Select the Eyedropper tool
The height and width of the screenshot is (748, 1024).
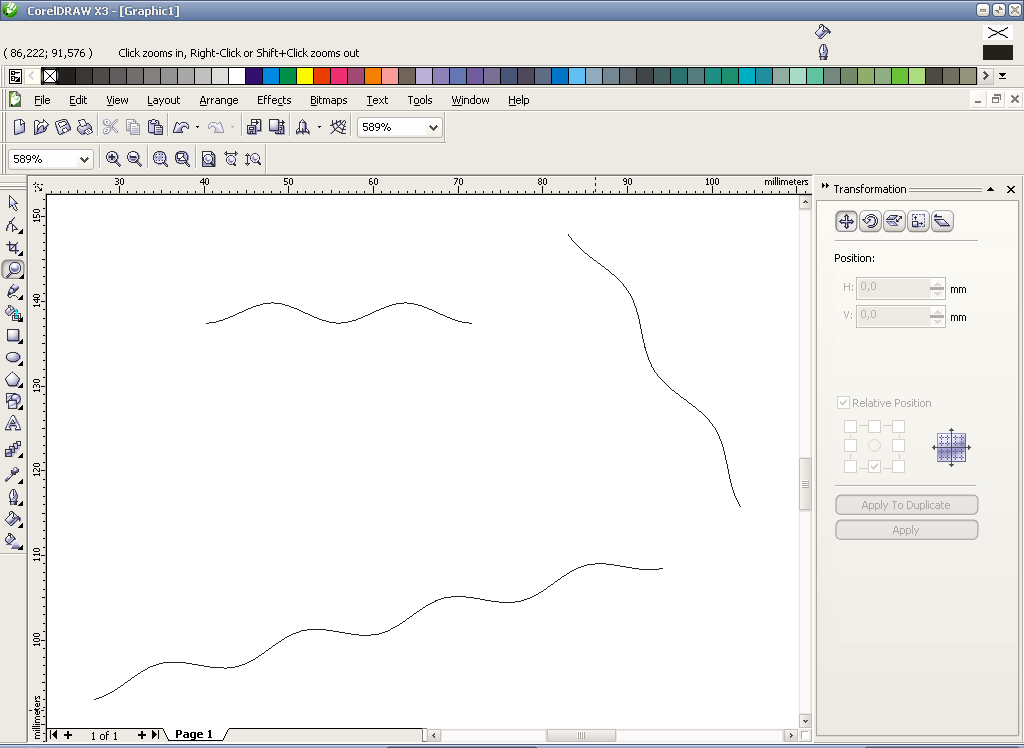13,474
